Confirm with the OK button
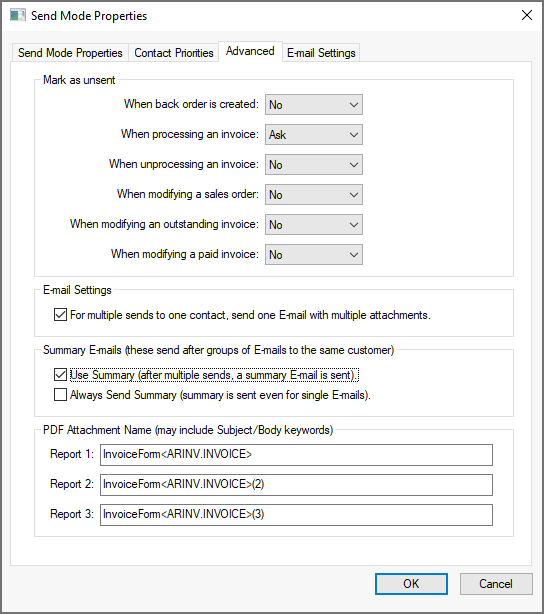Screen dimensions: 544x614 tap(411, 584)
